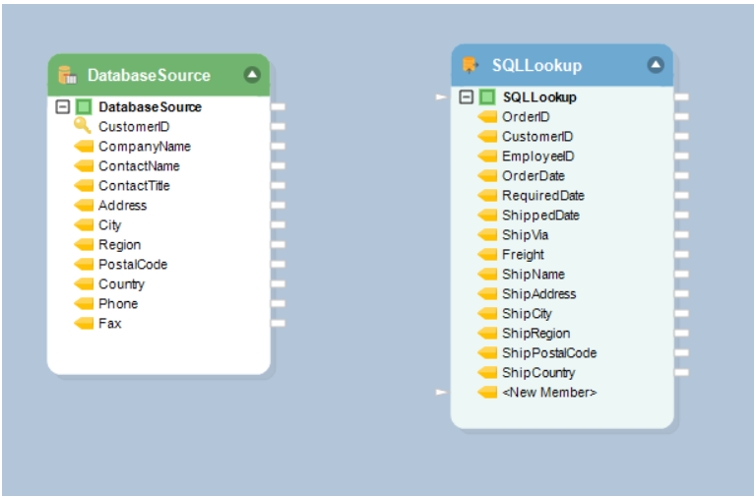Select the Freight field in SQLLookup
The image size is (756, 497).
(523, 255)
